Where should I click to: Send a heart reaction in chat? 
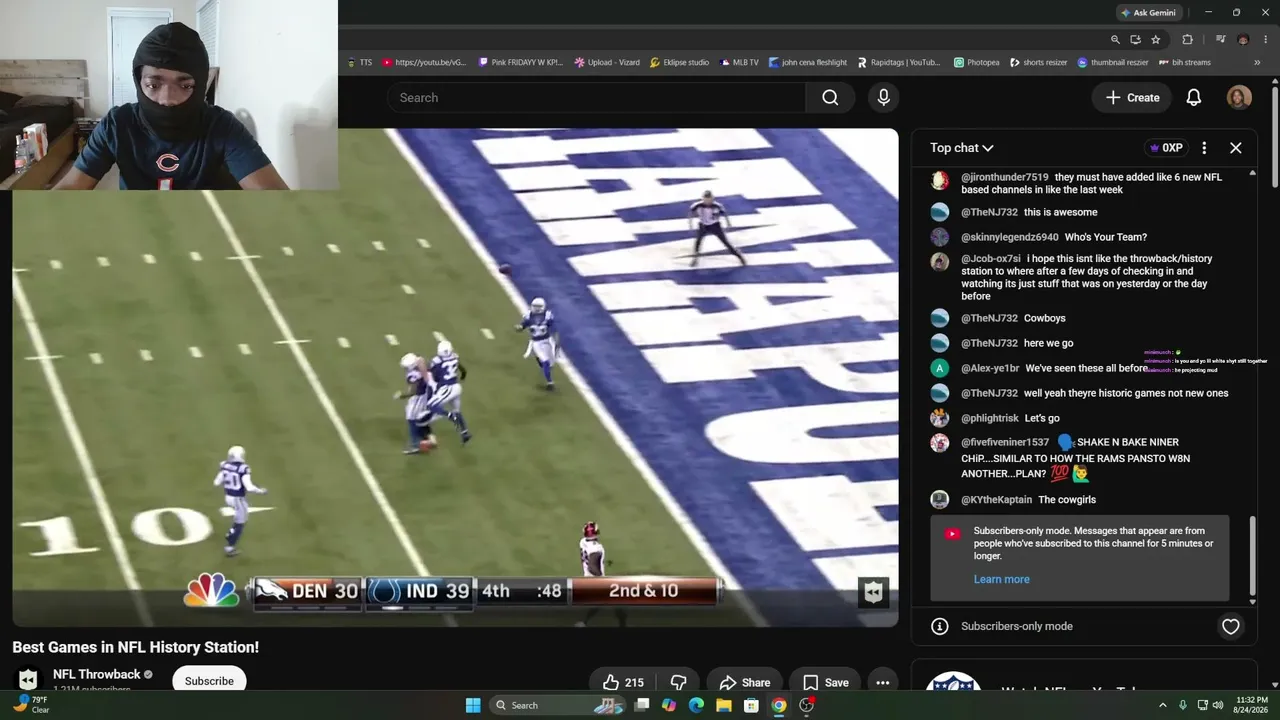tap(1231, 626)
